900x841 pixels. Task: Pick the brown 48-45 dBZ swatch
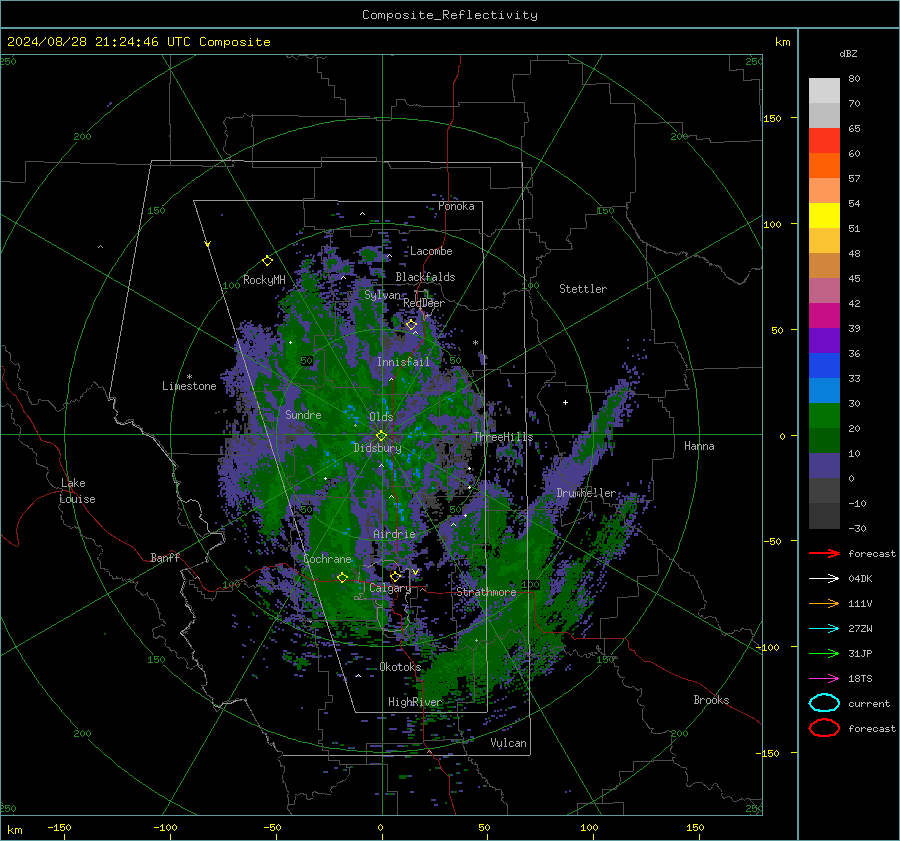(824, 265)
